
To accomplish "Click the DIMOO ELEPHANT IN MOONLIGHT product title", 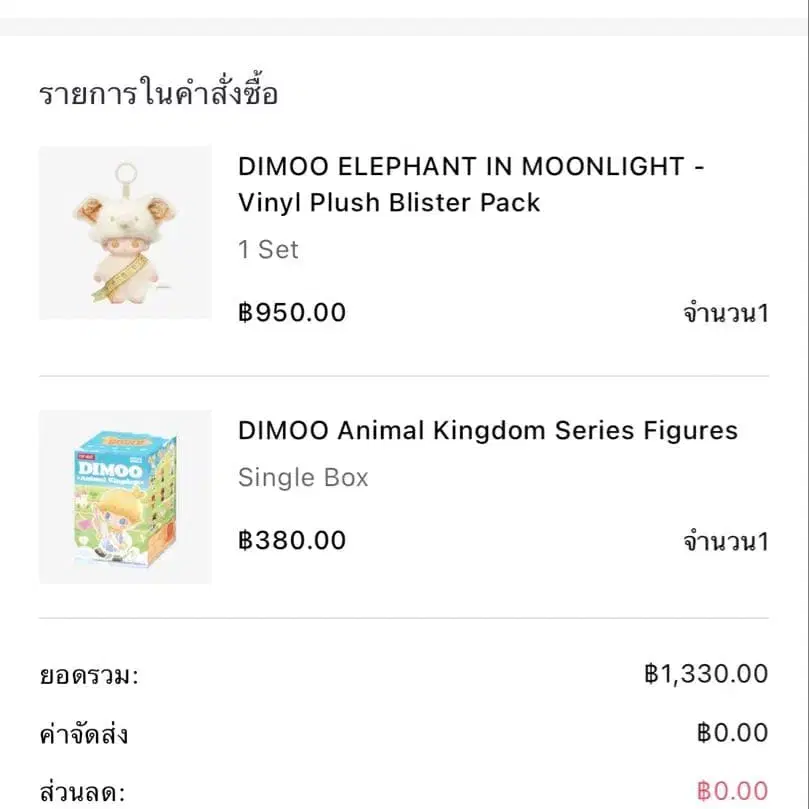I will (470, 167).
